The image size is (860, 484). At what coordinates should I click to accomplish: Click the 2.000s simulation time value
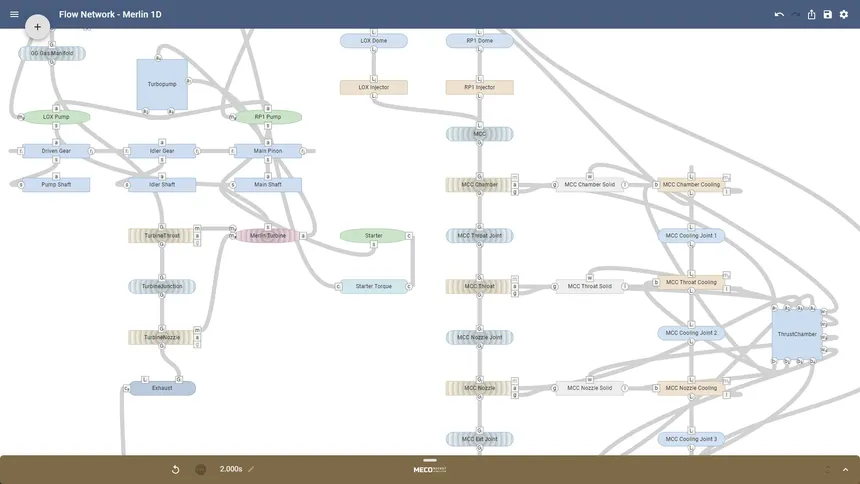click(231, 469)
